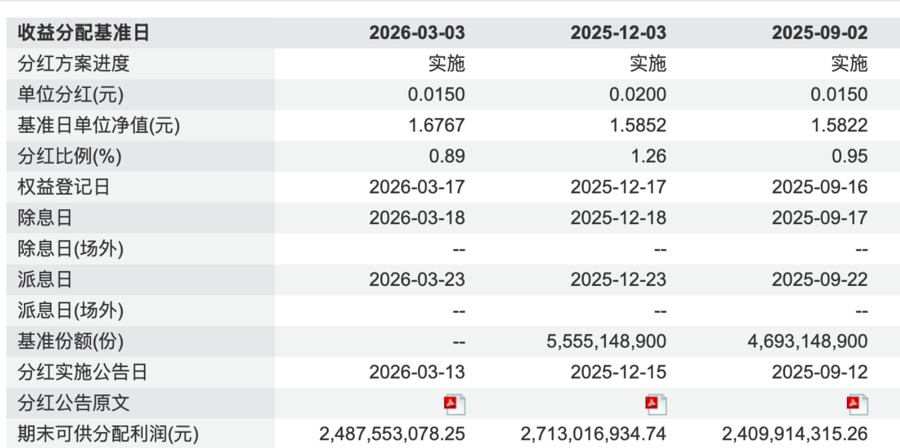Click the distributable profit 2,487,553,078.25

pyautogui.click(x=393, y=434)
